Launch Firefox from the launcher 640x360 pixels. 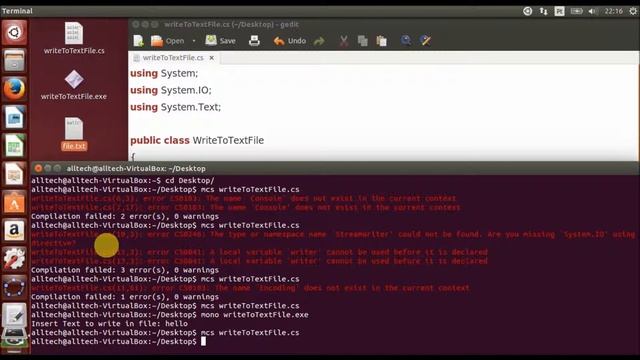(14, 89)
